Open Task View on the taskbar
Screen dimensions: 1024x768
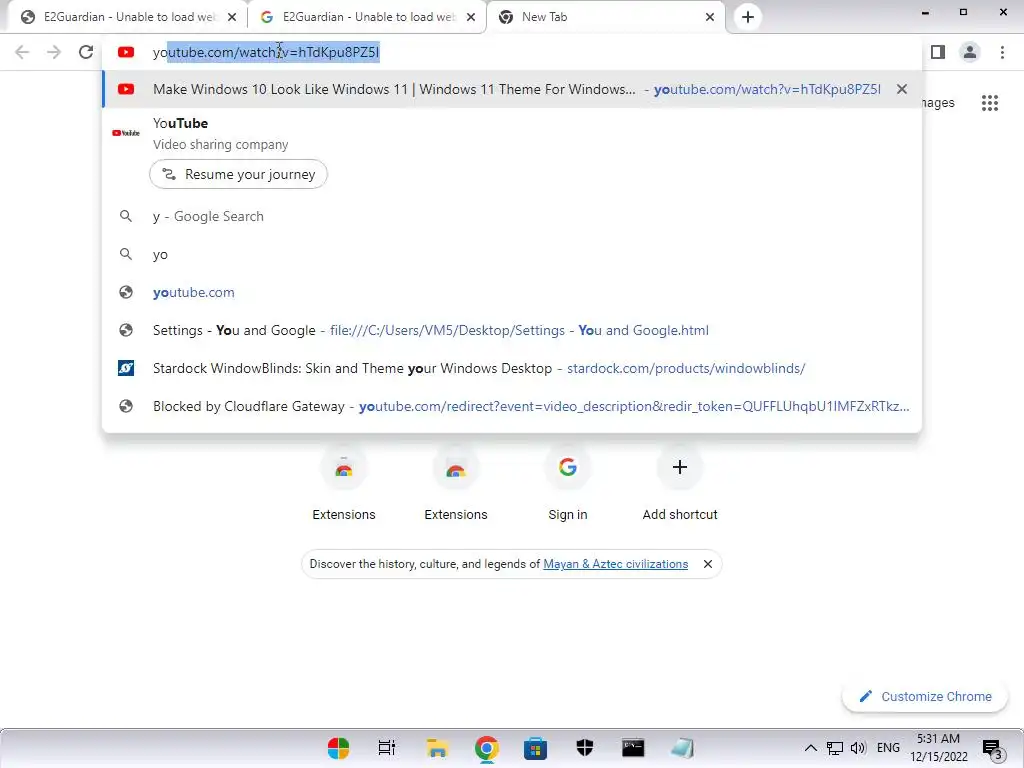pyautogui.click(x=387, y=748)
